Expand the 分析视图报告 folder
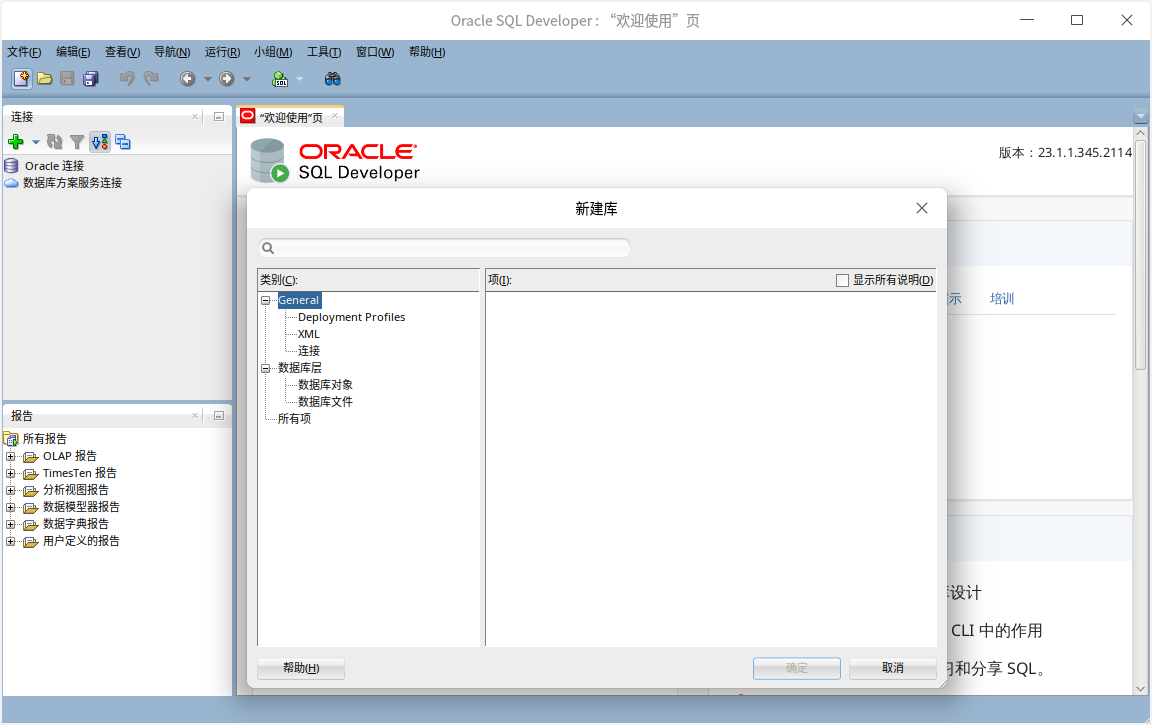Image resolution: width=1152 pixels, height=725 pixels. point(10,490)
